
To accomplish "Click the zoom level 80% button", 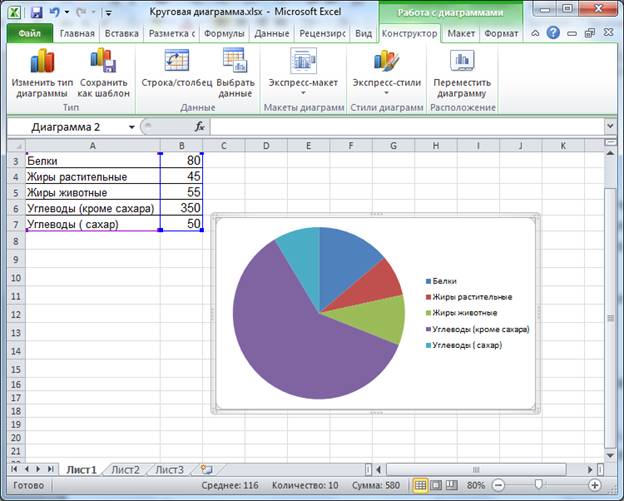I will click(476, 485).
